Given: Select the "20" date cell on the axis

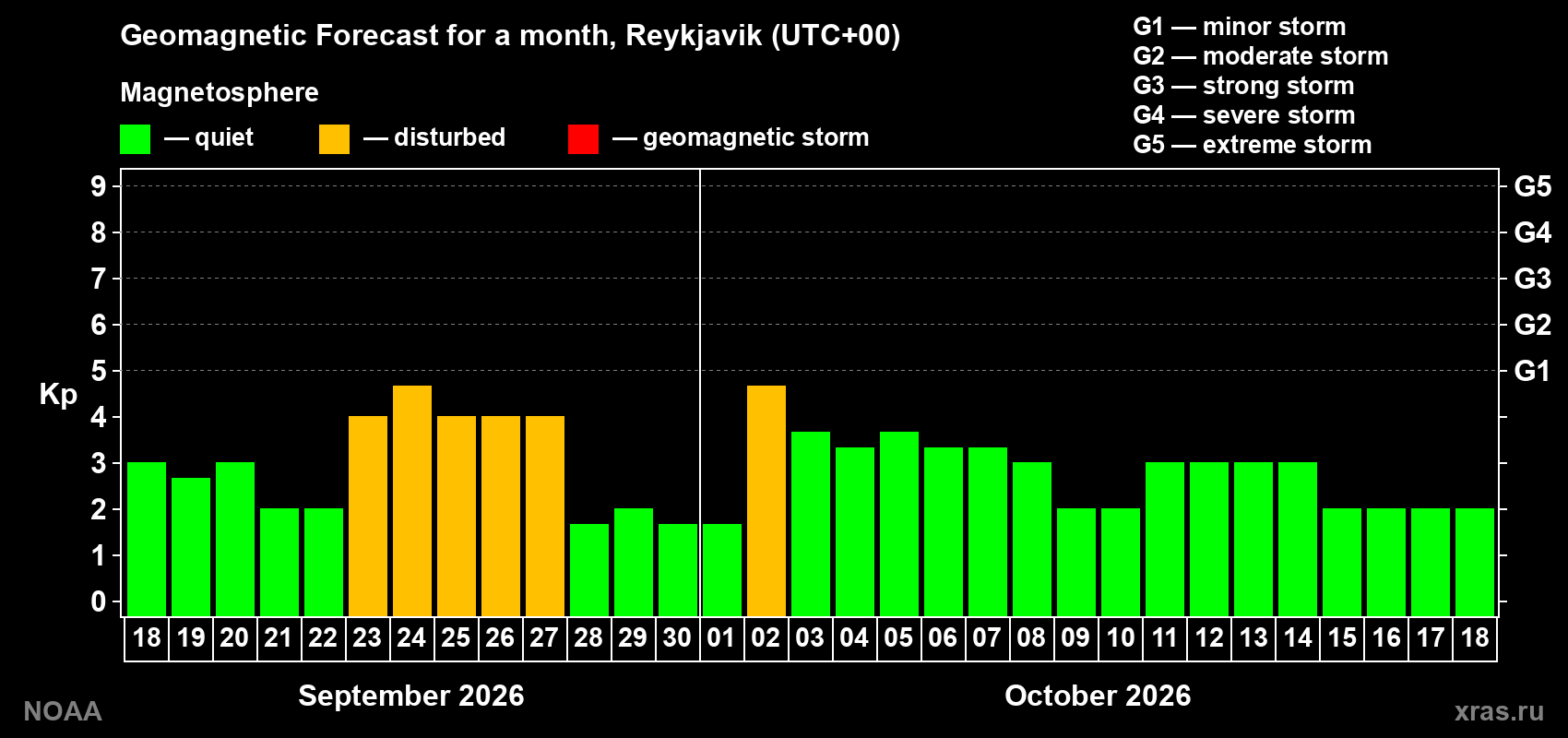Looking at the screenshot, I should 234,638.
